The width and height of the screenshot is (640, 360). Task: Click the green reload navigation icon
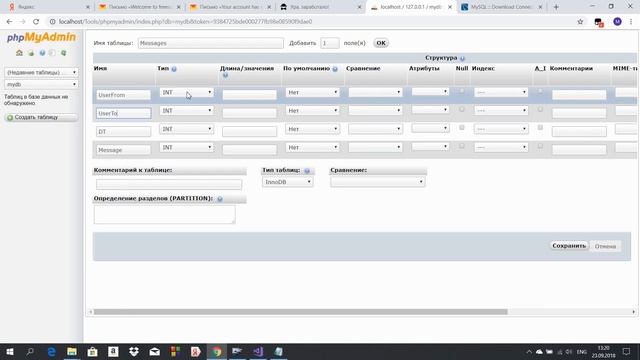click(x=64, y=53)
